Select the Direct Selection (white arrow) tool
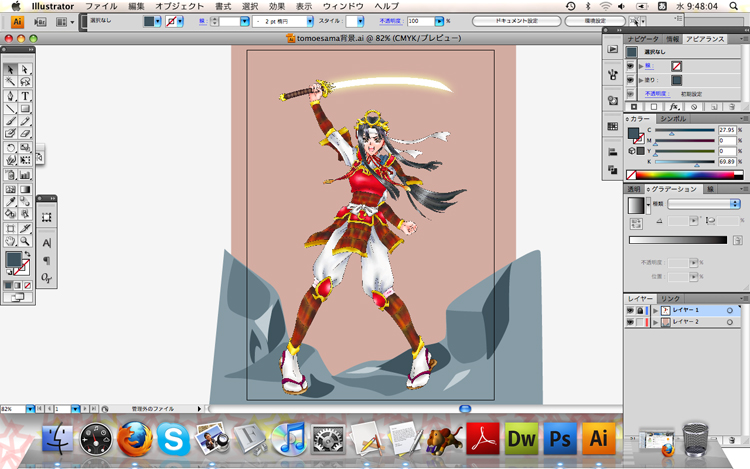Viewport: 750px width, 469px height. coord(25,70)
